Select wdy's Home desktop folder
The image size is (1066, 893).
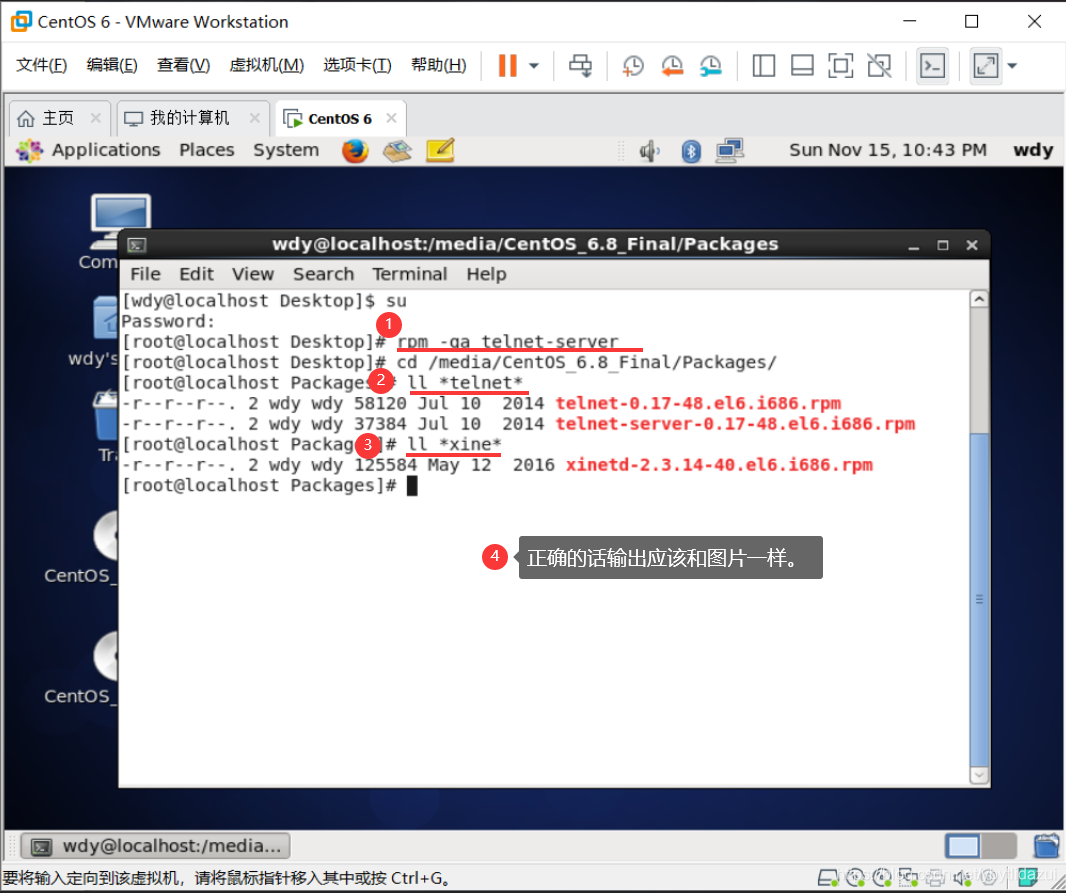click(95, 331)
